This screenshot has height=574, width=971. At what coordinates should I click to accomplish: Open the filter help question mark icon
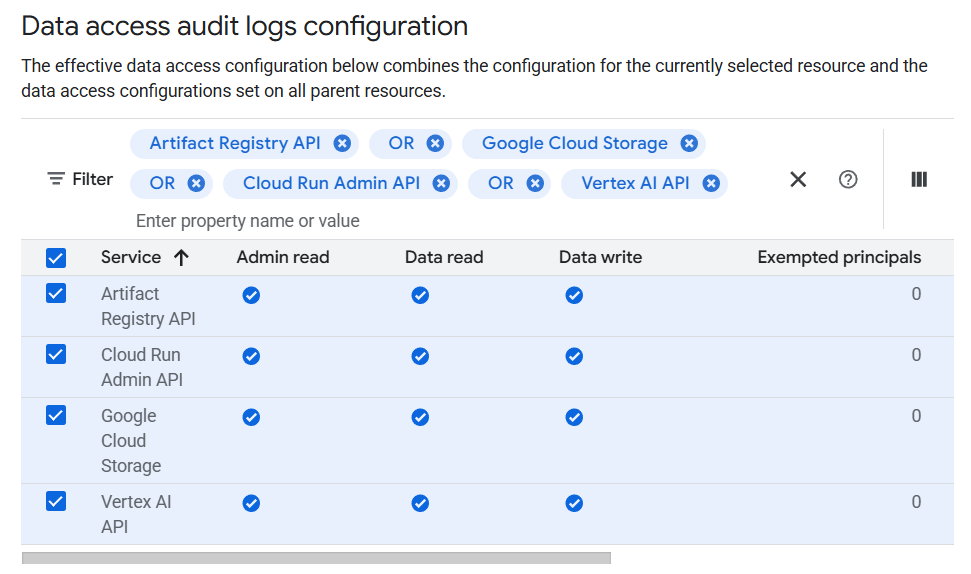point(848,179)
